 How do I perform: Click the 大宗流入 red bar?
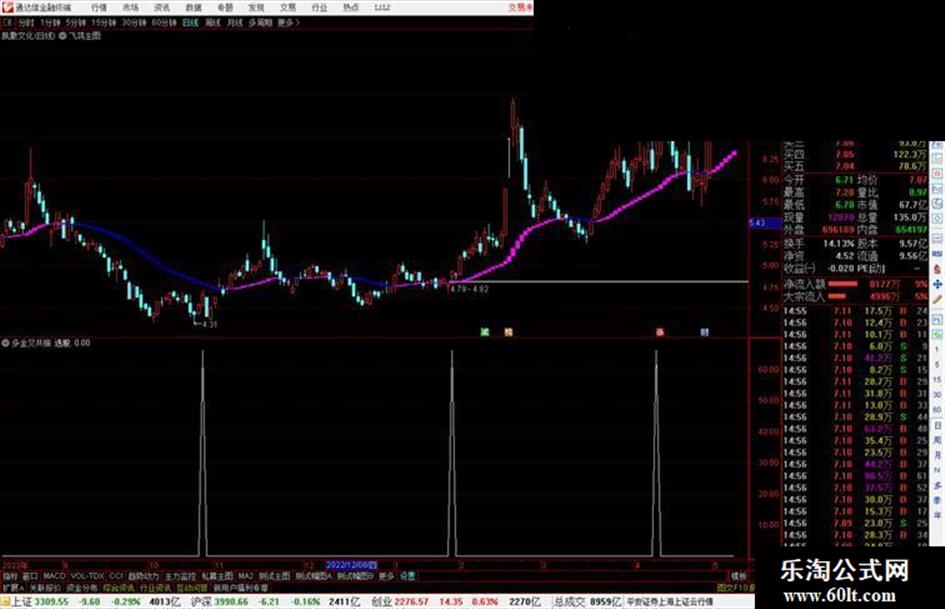point(837,297)
